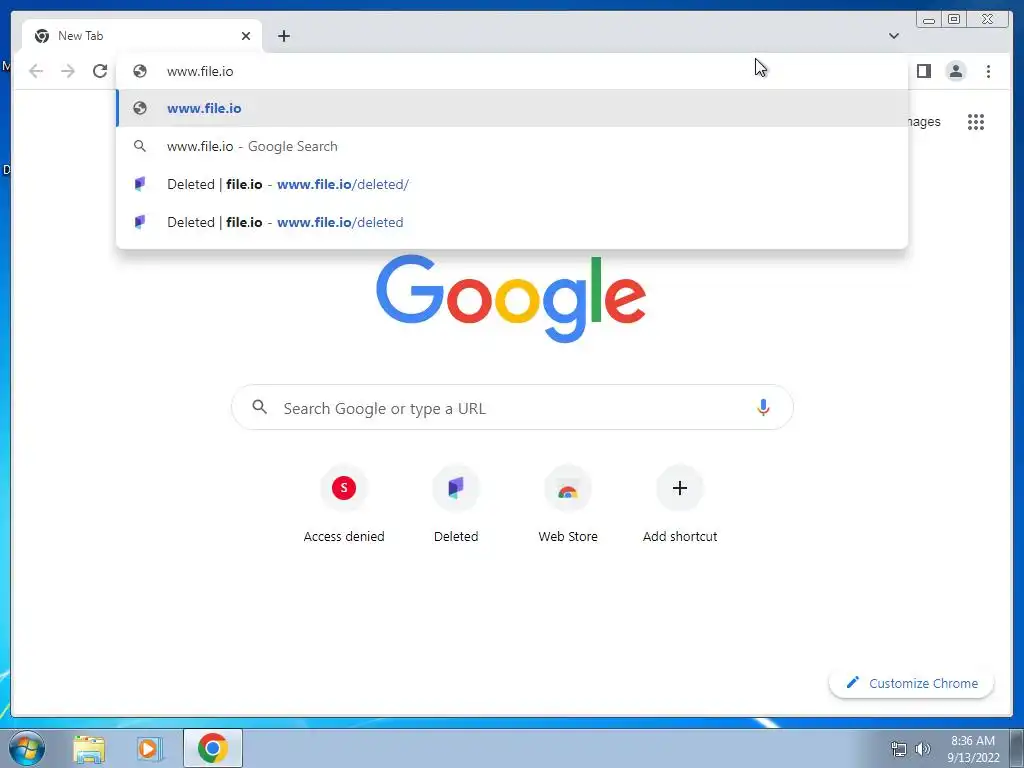Click the Google search box

pyautogui.click(x=512, y=408)
